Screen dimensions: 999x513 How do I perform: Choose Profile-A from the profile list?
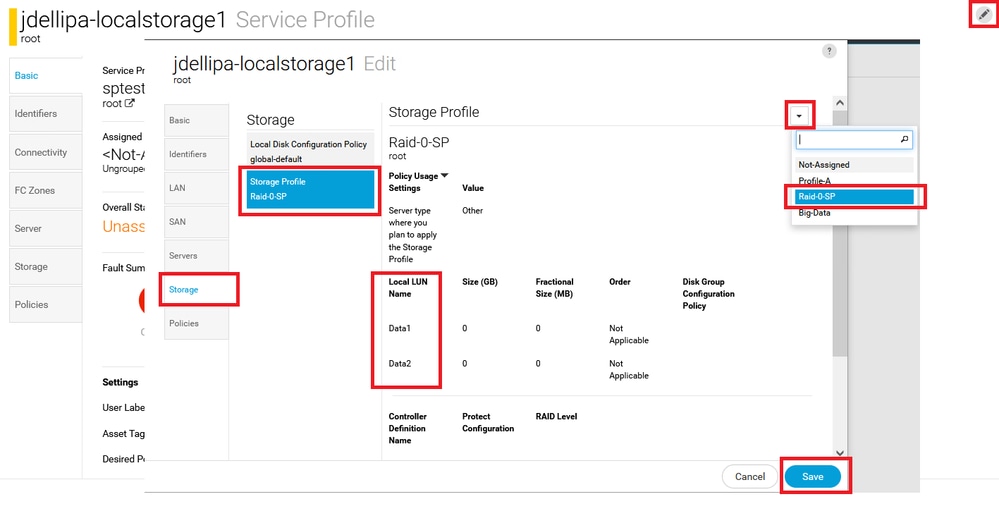854,181
